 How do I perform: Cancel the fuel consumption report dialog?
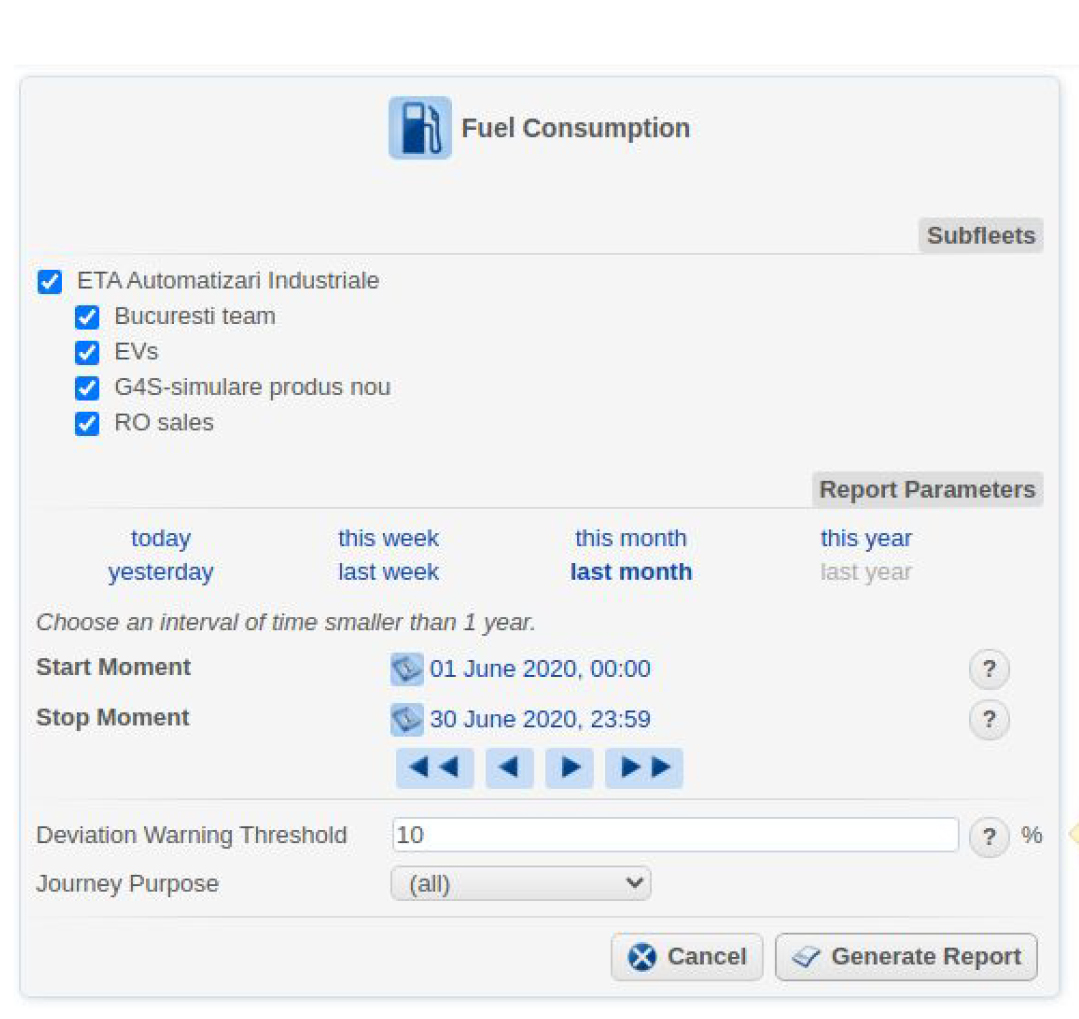click(x=686, y=956)
